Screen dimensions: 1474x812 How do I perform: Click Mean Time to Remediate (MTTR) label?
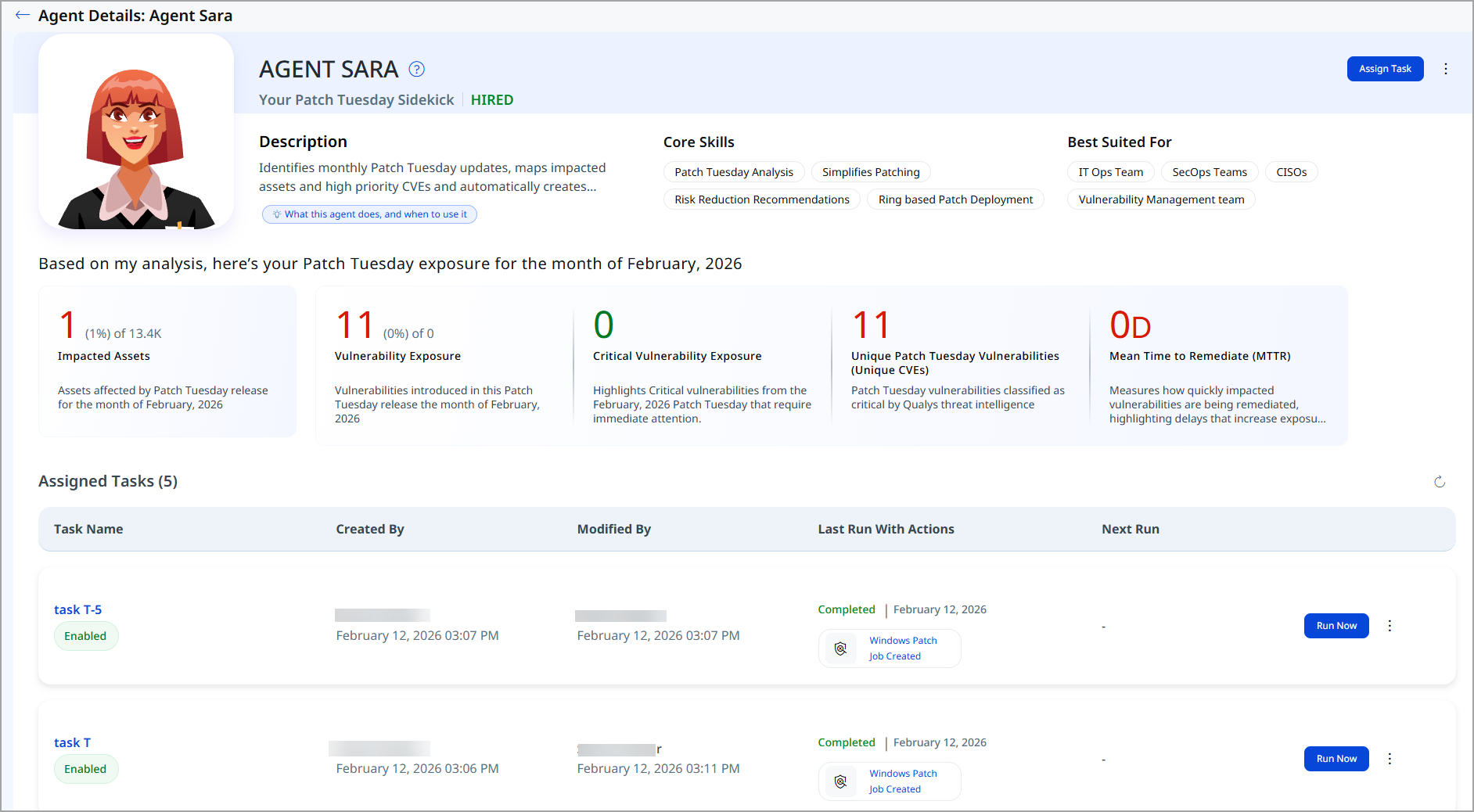pyautogui.click(x=1200, y=356)
